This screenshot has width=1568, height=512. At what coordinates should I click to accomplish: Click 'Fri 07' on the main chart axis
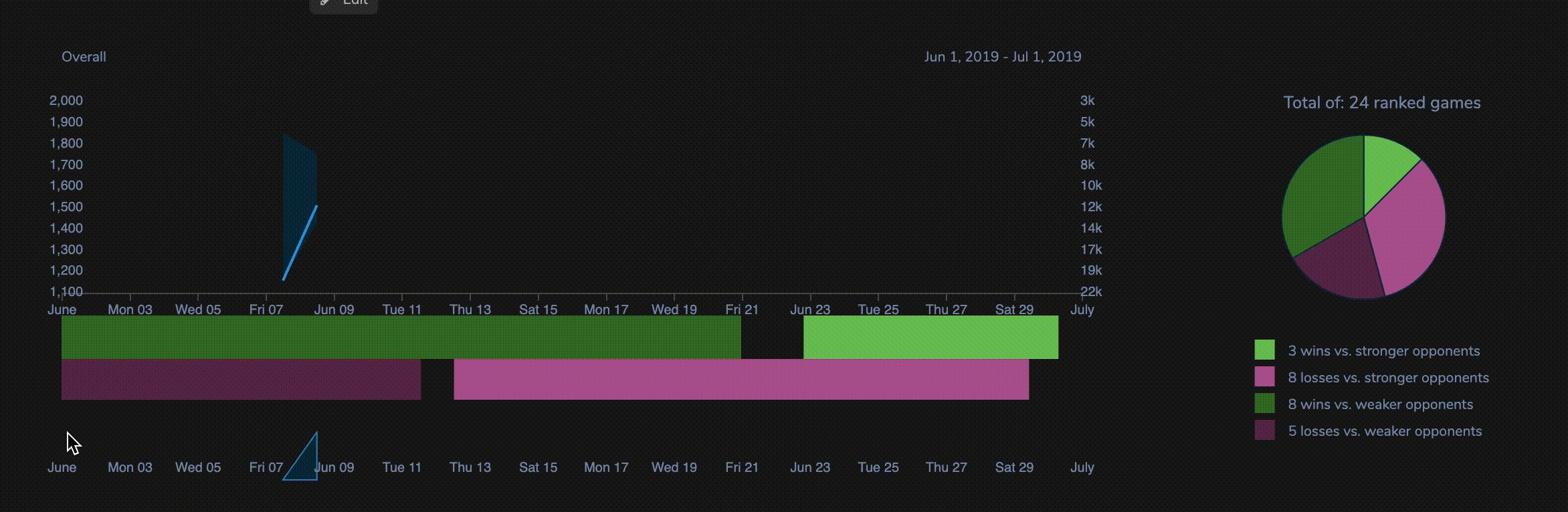point(266,309)
